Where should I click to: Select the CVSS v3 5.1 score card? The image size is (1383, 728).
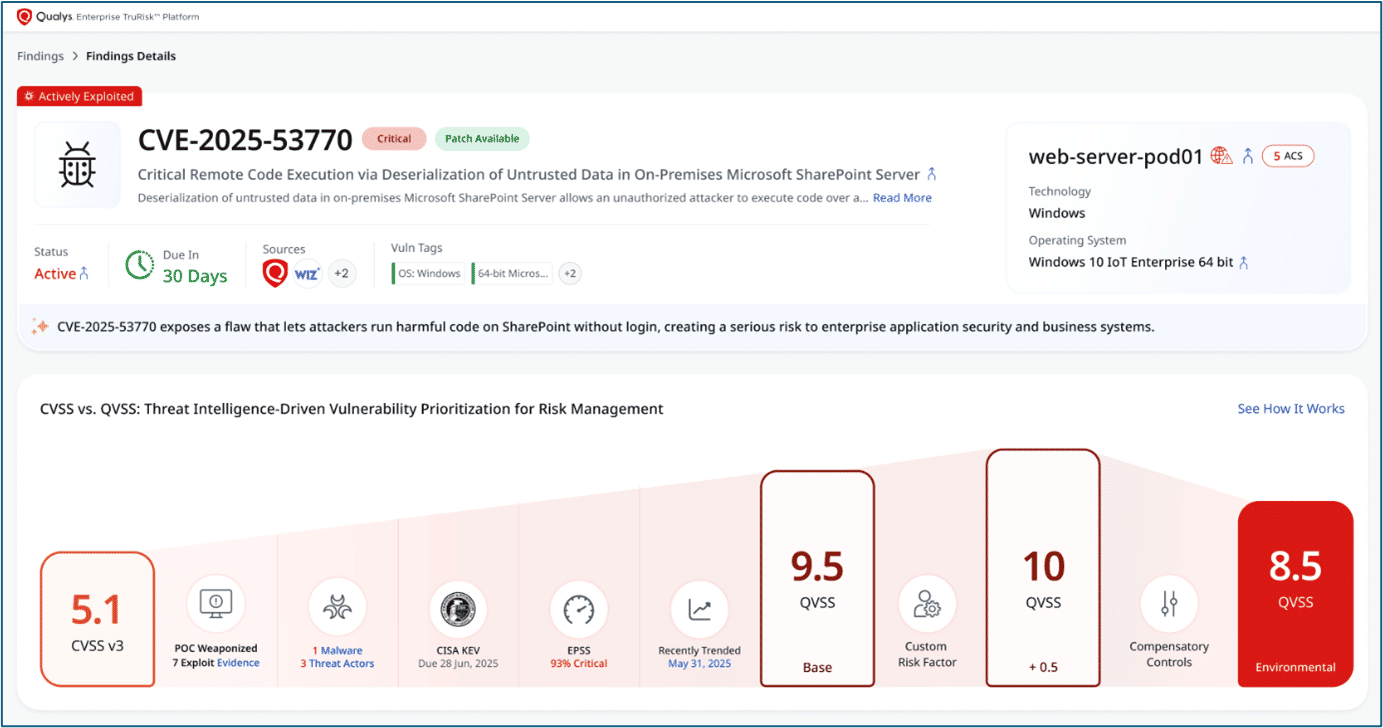tap(97, 619)
